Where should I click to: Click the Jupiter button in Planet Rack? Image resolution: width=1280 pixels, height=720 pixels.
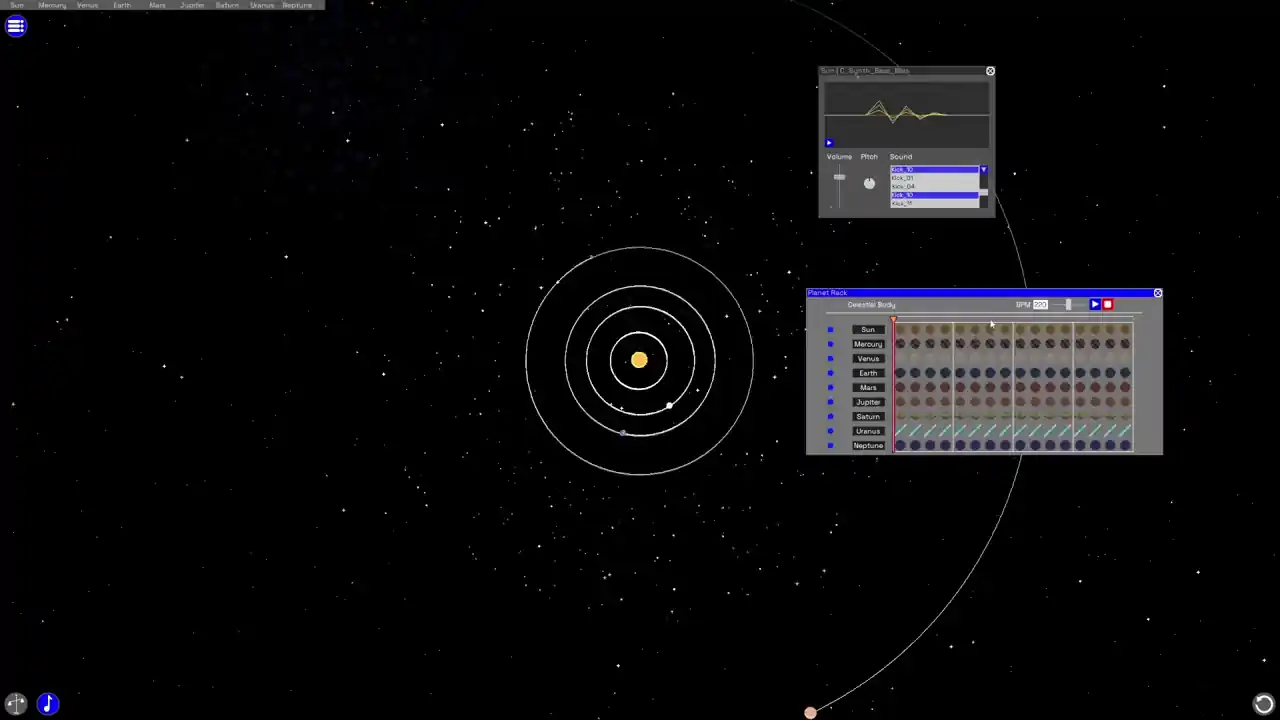pos(868,402)
